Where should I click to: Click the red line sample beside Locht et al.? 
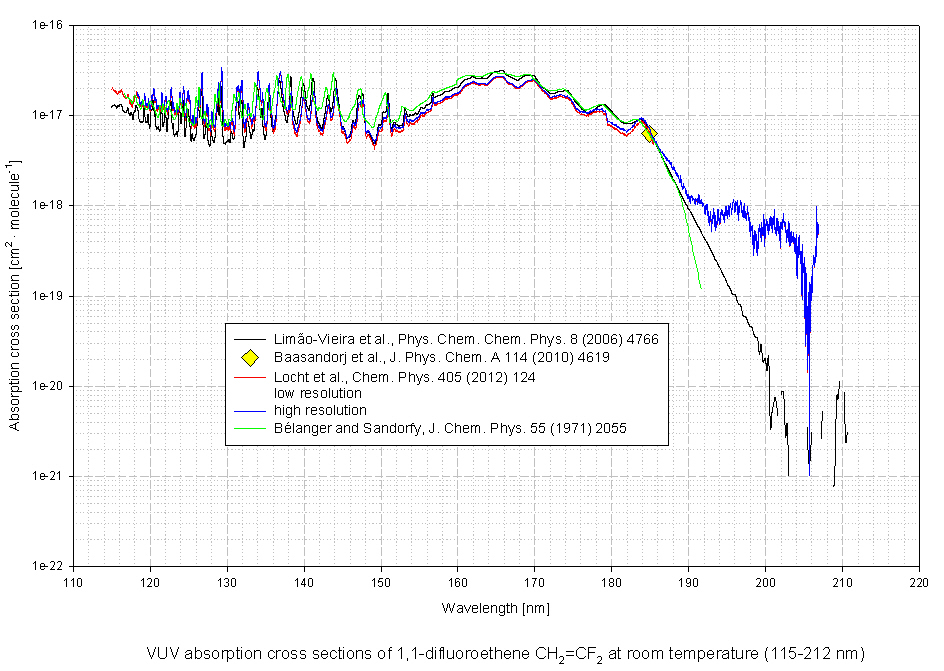coord(251,377)
